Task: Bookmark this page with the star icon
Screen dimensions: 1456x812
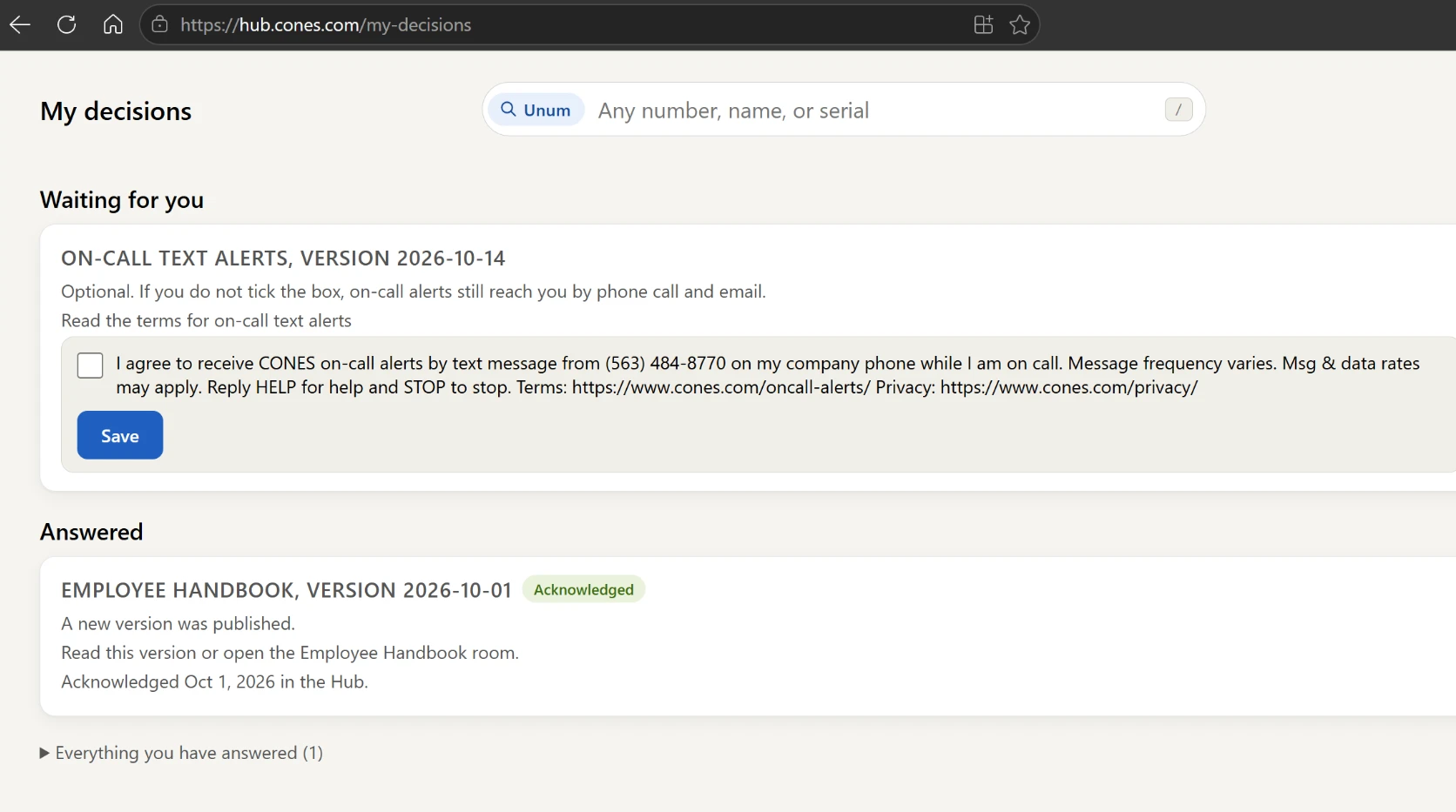Action: [x=1020, y=24]
